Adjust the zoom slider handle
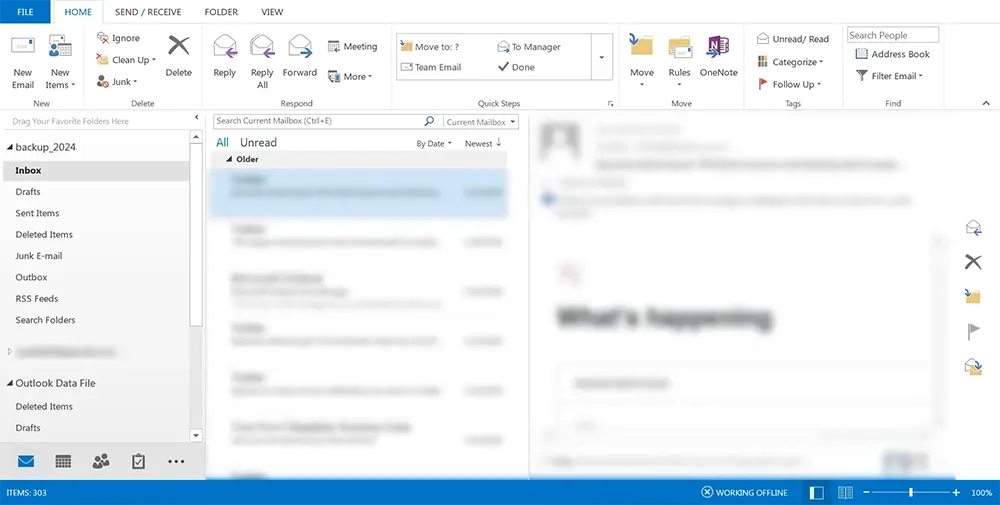The width and height of the screenshot is (1000, 505). [x=911, y=492]
